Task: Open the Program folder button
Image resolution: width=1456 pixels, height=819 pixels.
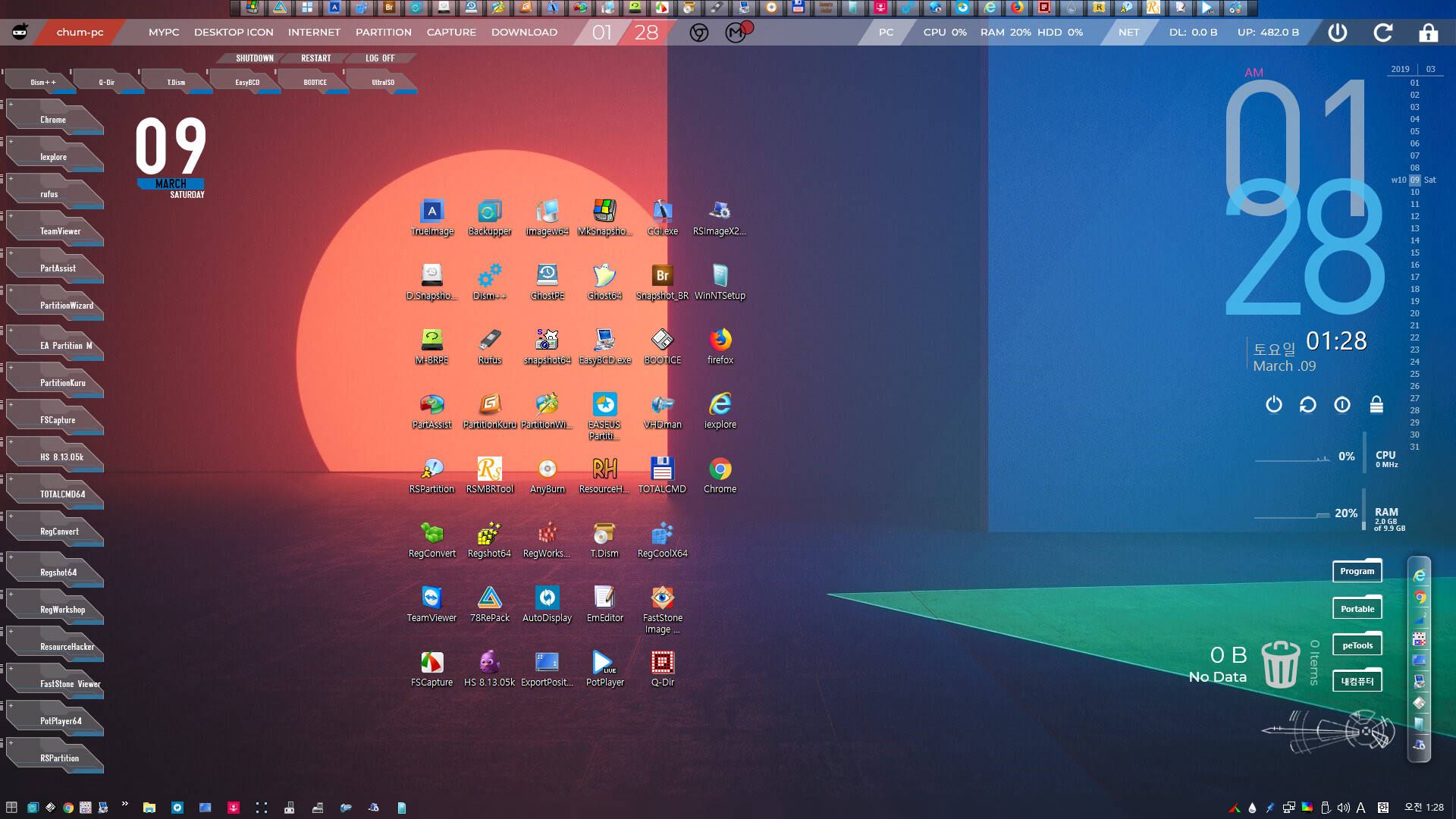Action: (x=1357, y=571)
